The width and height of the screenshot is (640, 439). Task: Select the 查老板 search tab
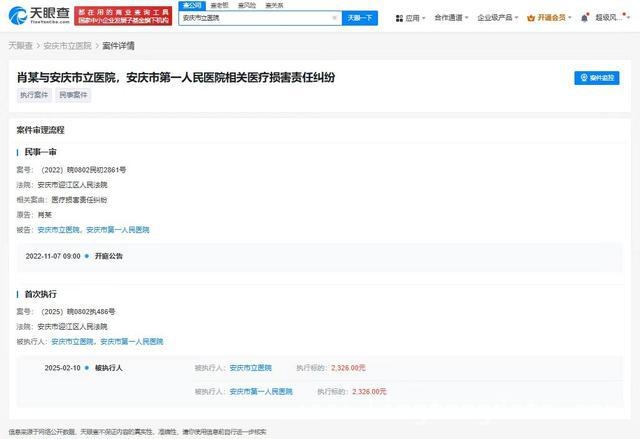click(219, 5)
